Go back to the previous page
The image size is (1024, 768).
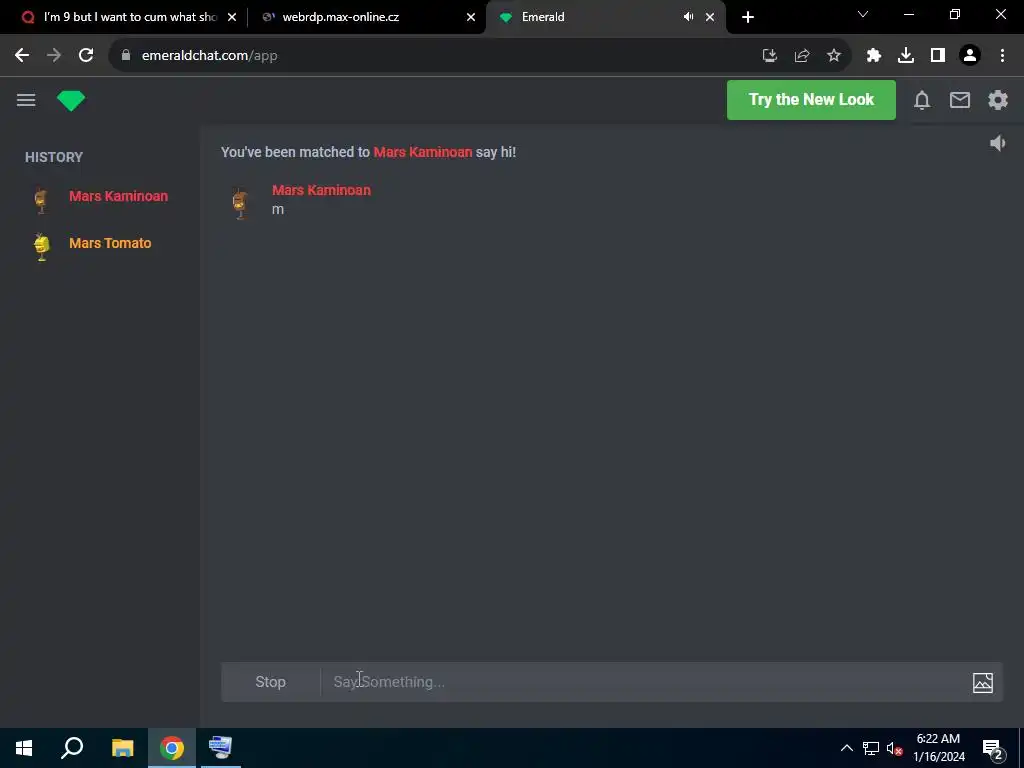tap(22, 56)
